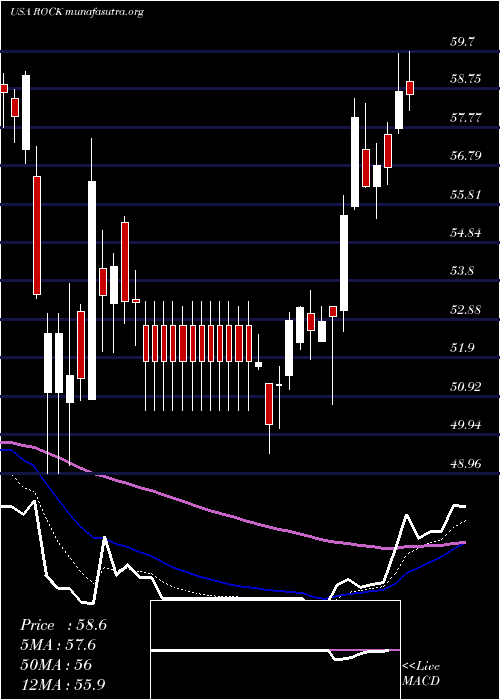Image resolution: width=500 pixels, height=700 pixels.
Task: Click the tall white candle spanning 50.92 to 56
Action: (92, 290)
